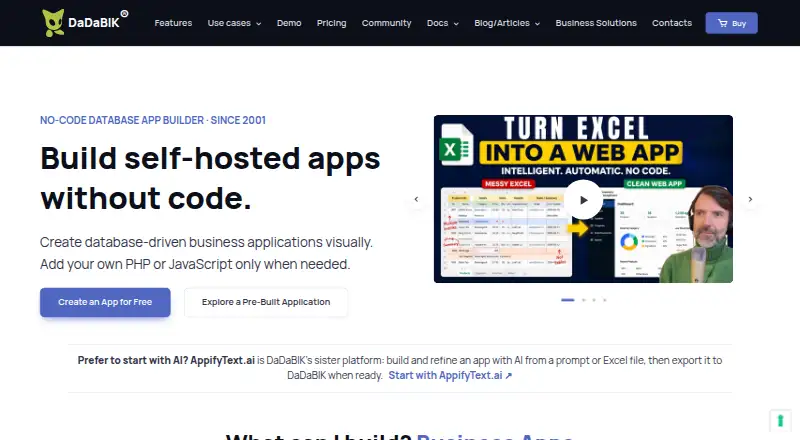Open the video thumbnail with the green-sweater presenter
The image size is (800, 440).
(x=583, y=199)
